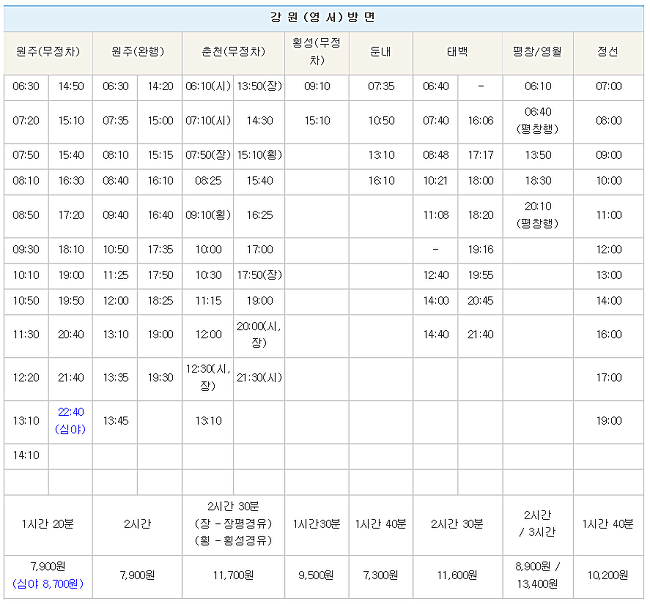Viewport: 650px width, 604px height.
Task: Select the 08:48 태백 departure
Action: (436, 155)
